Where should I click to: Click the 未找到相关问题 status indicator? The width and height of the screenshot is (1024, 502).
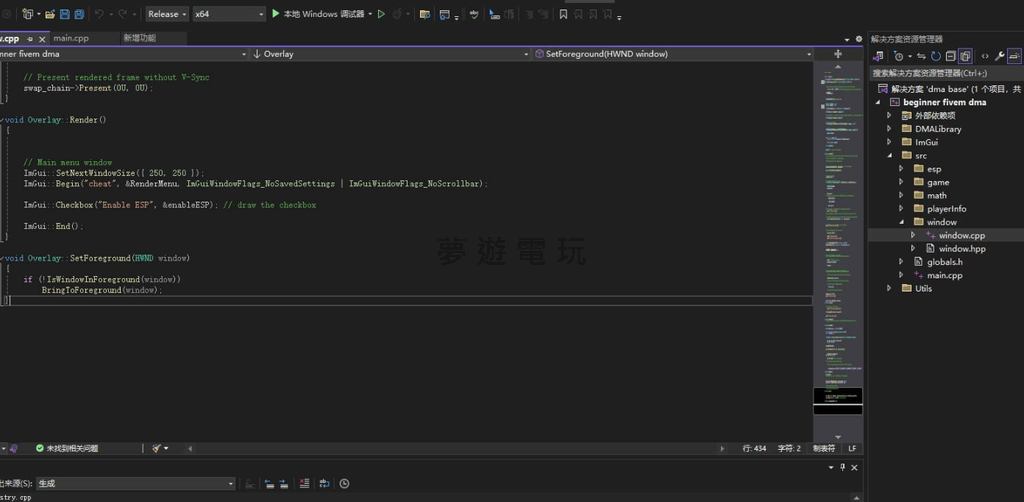(68, 449)
